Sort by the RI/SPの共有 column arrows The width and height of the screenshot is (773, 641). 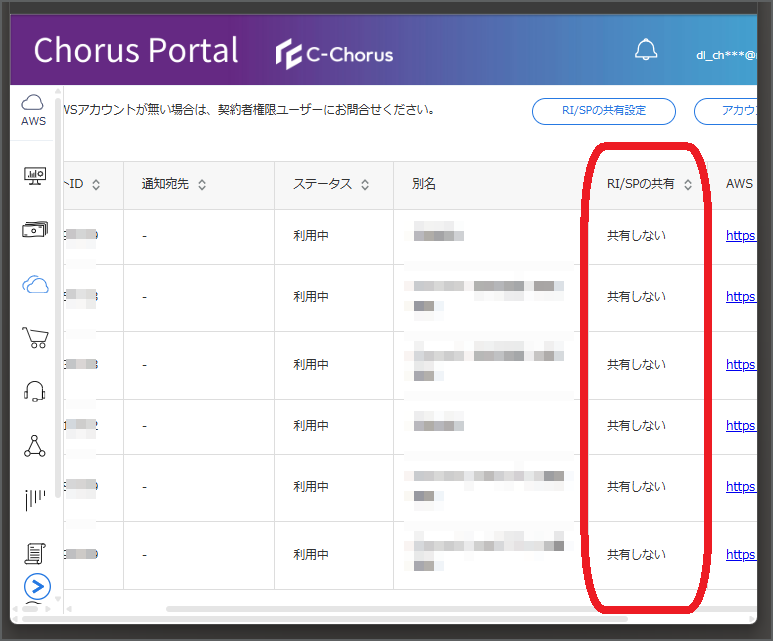tap(688, 185)
